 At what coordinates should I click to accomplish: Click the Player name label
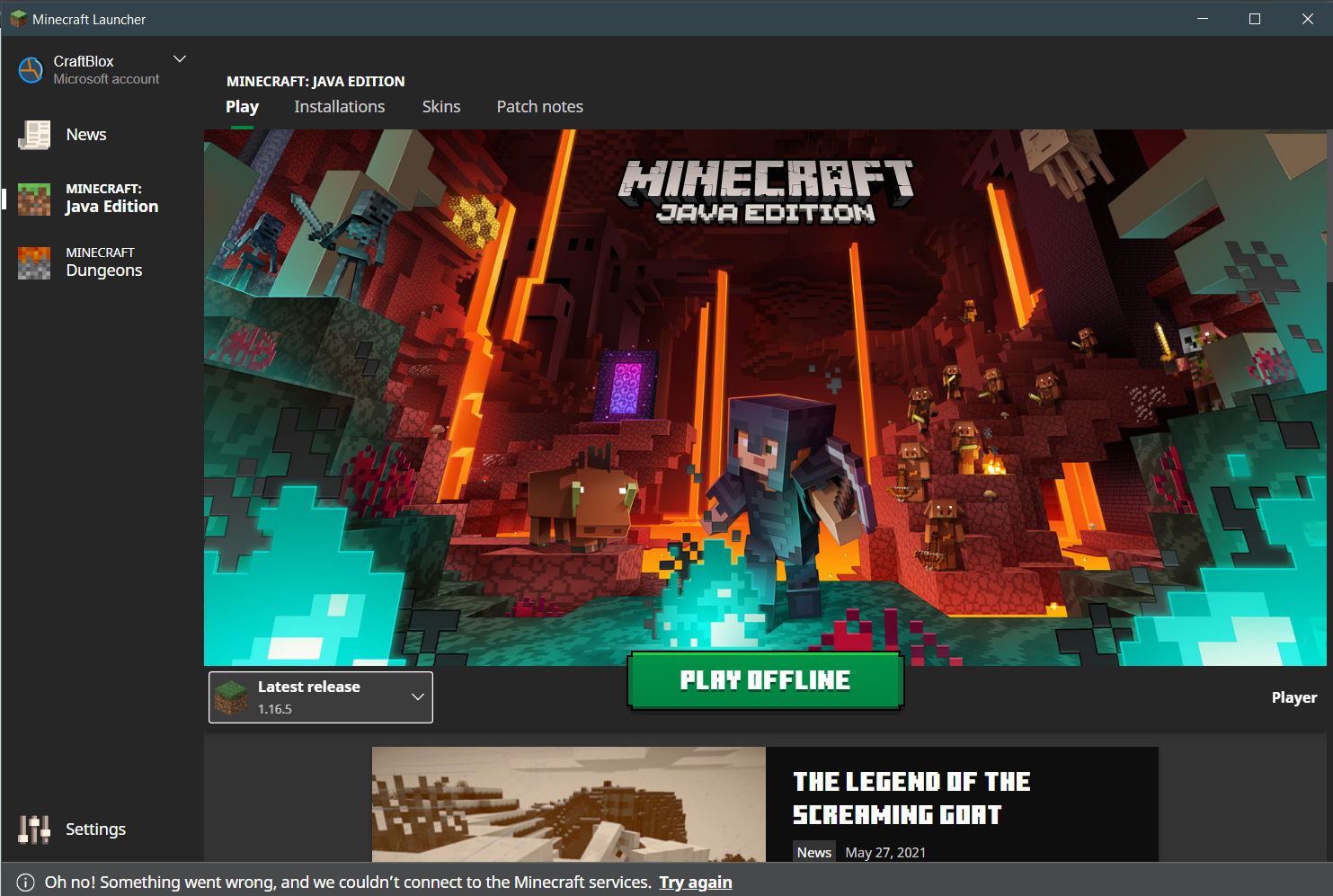(x=1294, y=697)
